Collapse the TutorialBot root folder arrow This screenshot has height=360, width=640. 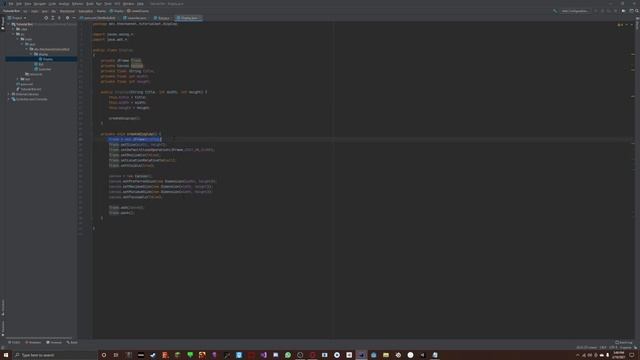9,24
